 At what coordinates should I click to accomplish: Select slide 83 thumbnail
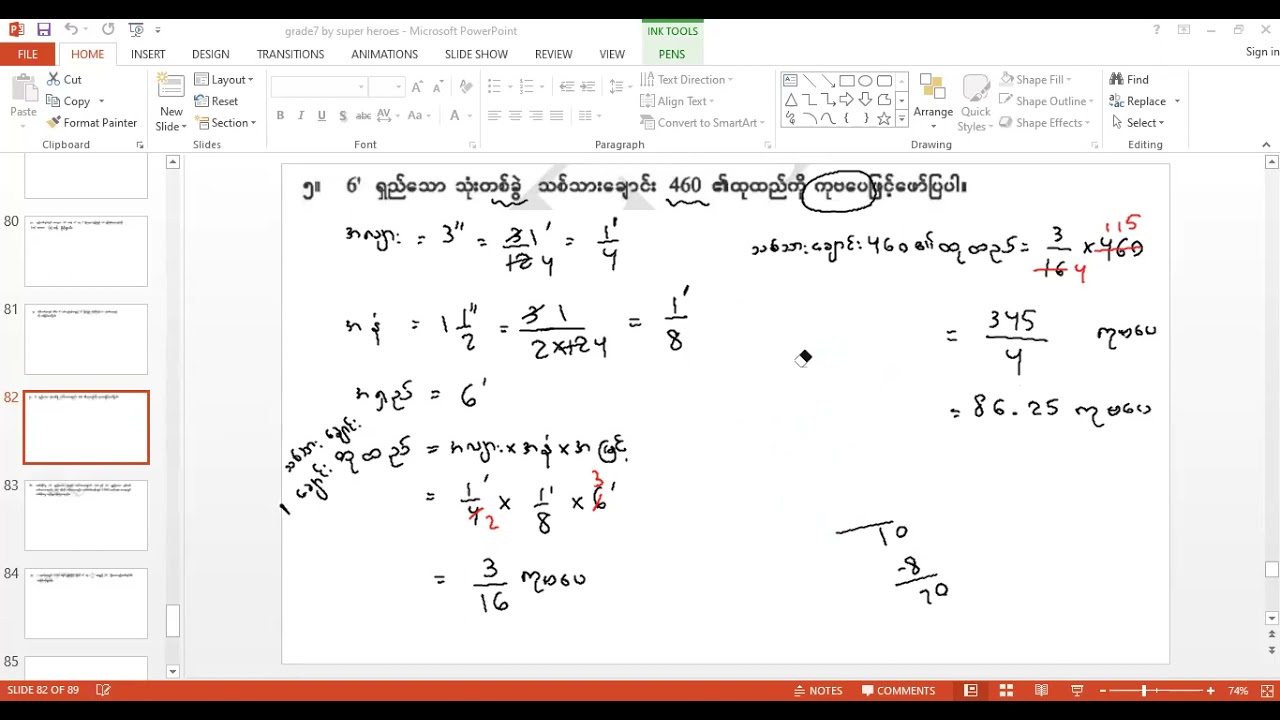86,515
